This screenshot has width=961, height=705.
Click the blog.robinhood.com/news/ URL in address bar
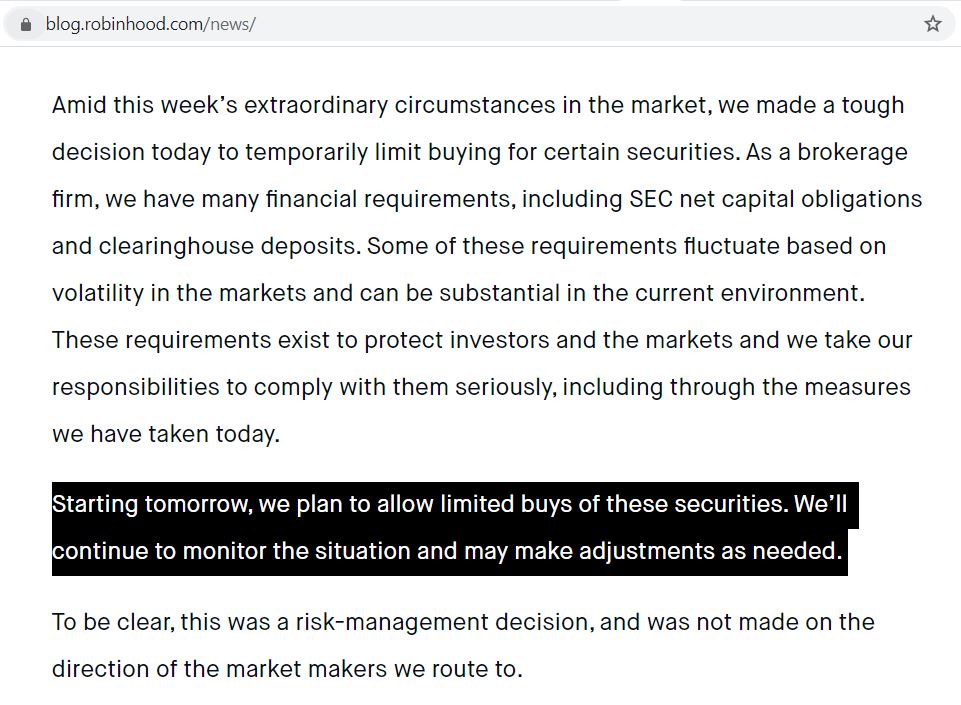150,24
